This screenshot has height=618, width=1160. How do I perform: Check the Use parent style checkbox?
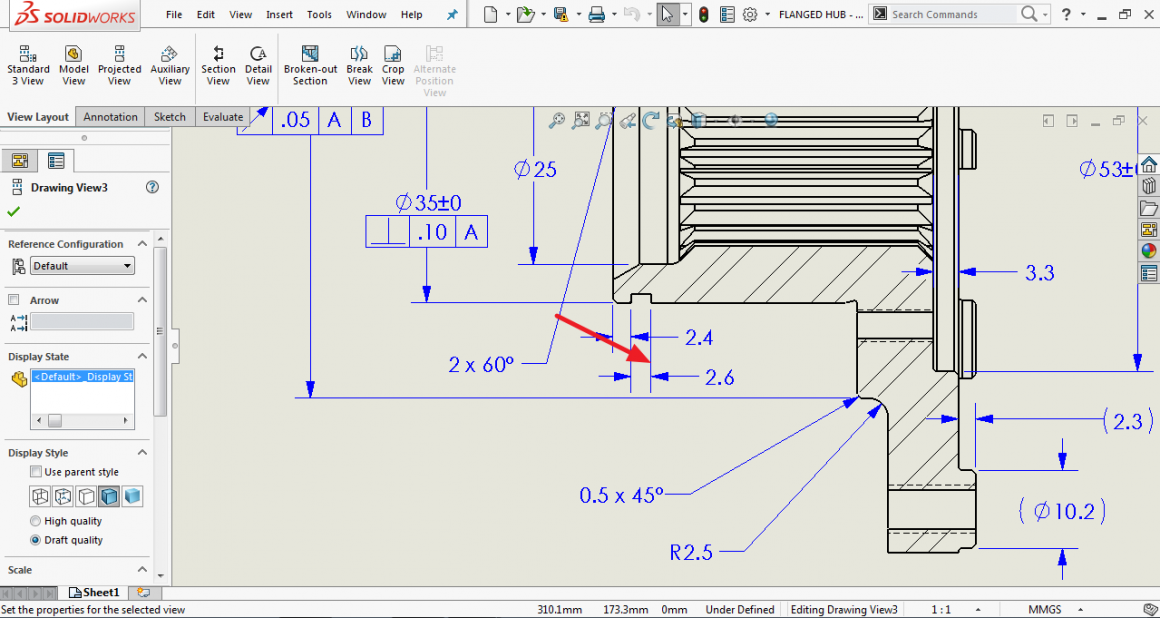[x=34, y=471]
